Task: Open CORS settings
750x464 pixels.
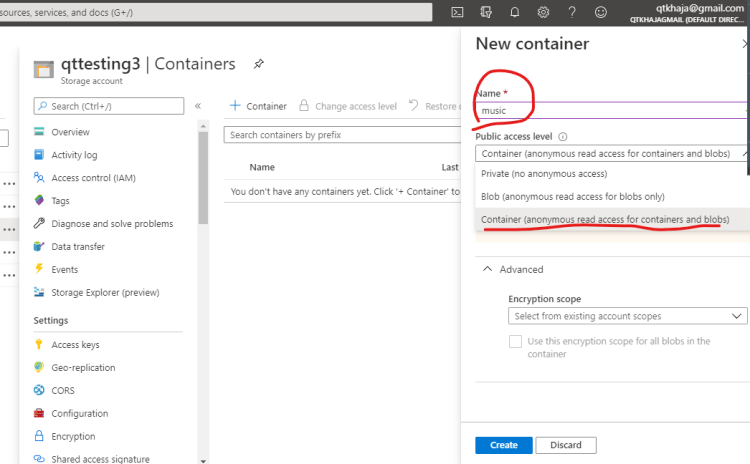Action: (63, 391)
